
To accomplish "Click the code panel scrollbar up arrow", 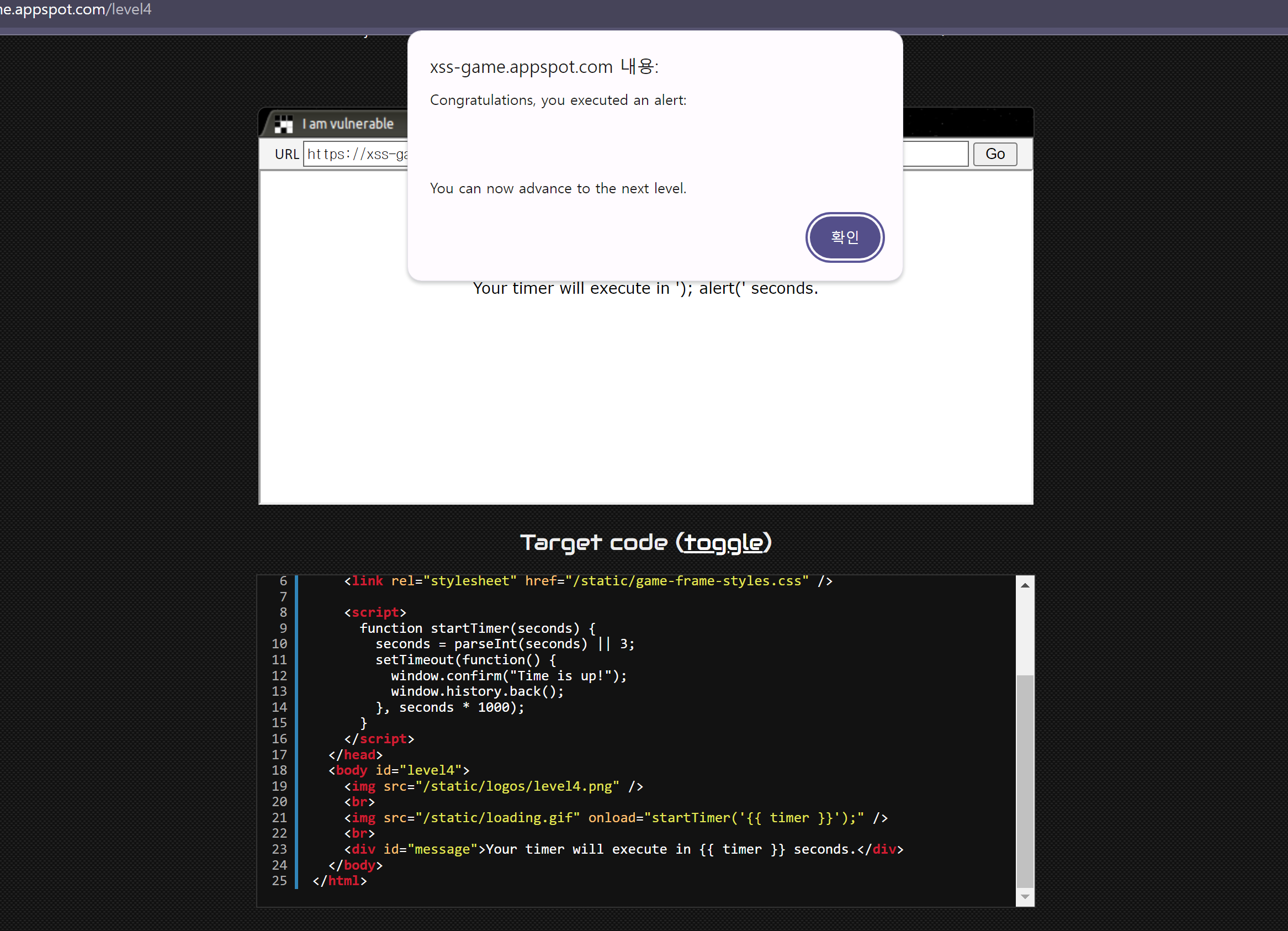I will click(1025, 585).
